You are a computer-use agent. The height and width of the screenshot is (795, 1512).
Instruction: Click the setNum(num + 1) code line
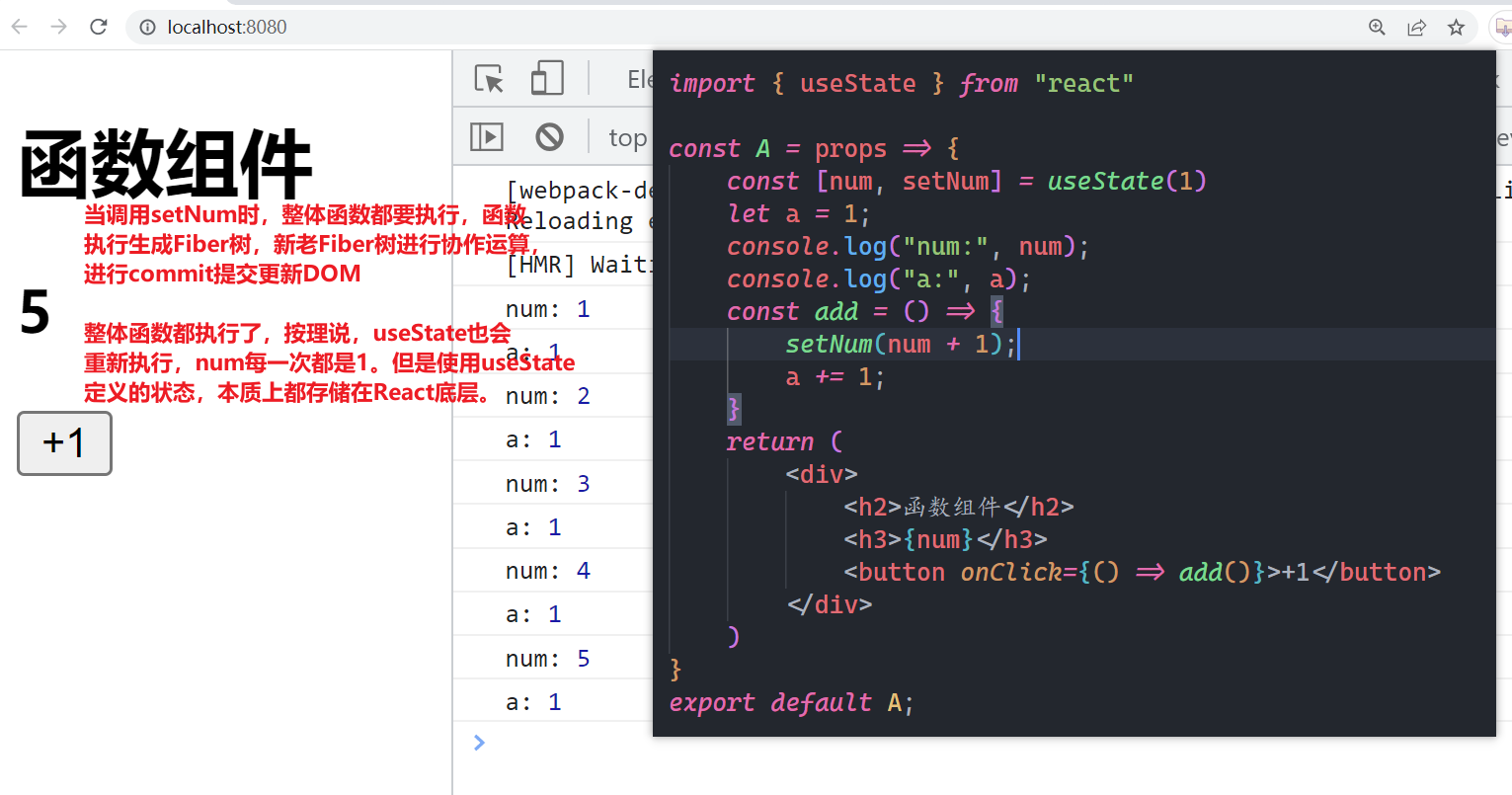click(902, 344)
